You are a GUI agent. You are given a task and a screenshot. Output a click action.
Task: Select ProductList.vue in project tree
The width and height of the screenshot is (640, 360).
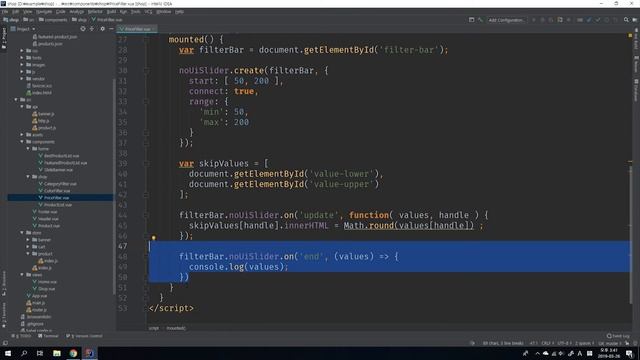[x=58, y=204]
